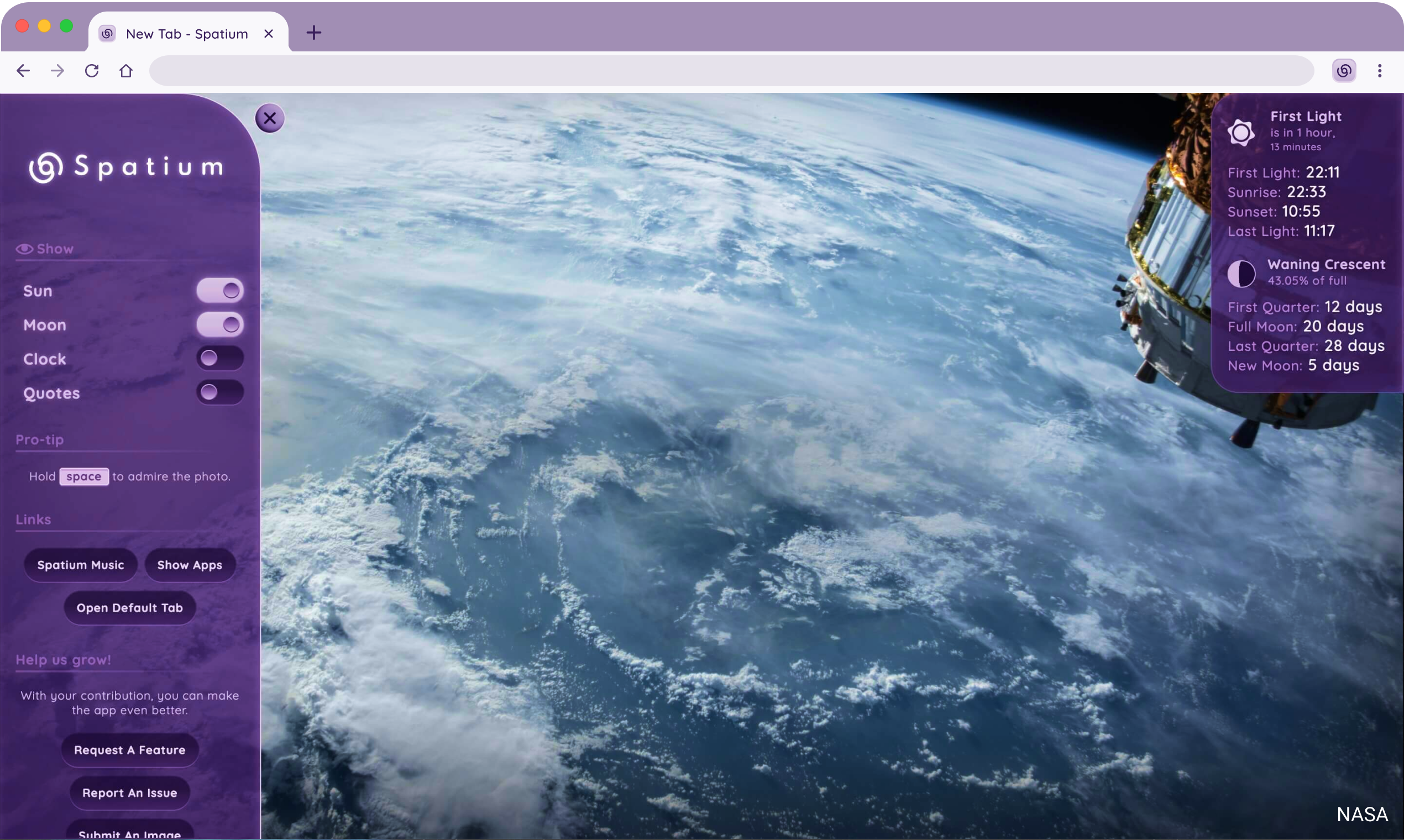Open the browser three-dot menu
1404x840 pixels.
[x=1380, y=71]
